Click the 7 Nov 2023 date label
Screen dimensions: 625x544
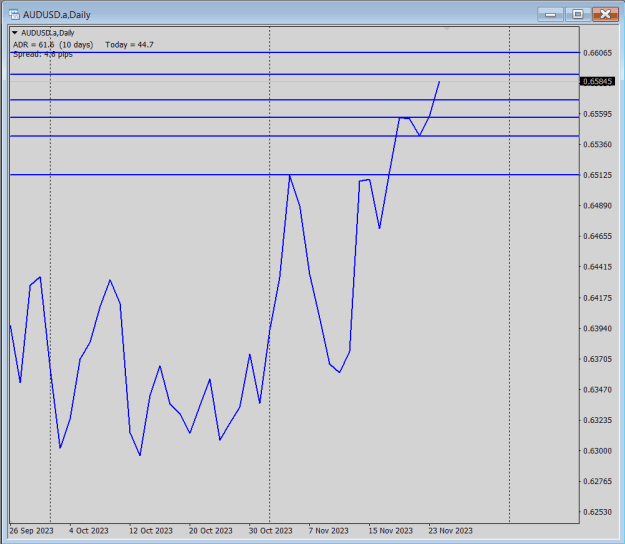coord(328,531)
